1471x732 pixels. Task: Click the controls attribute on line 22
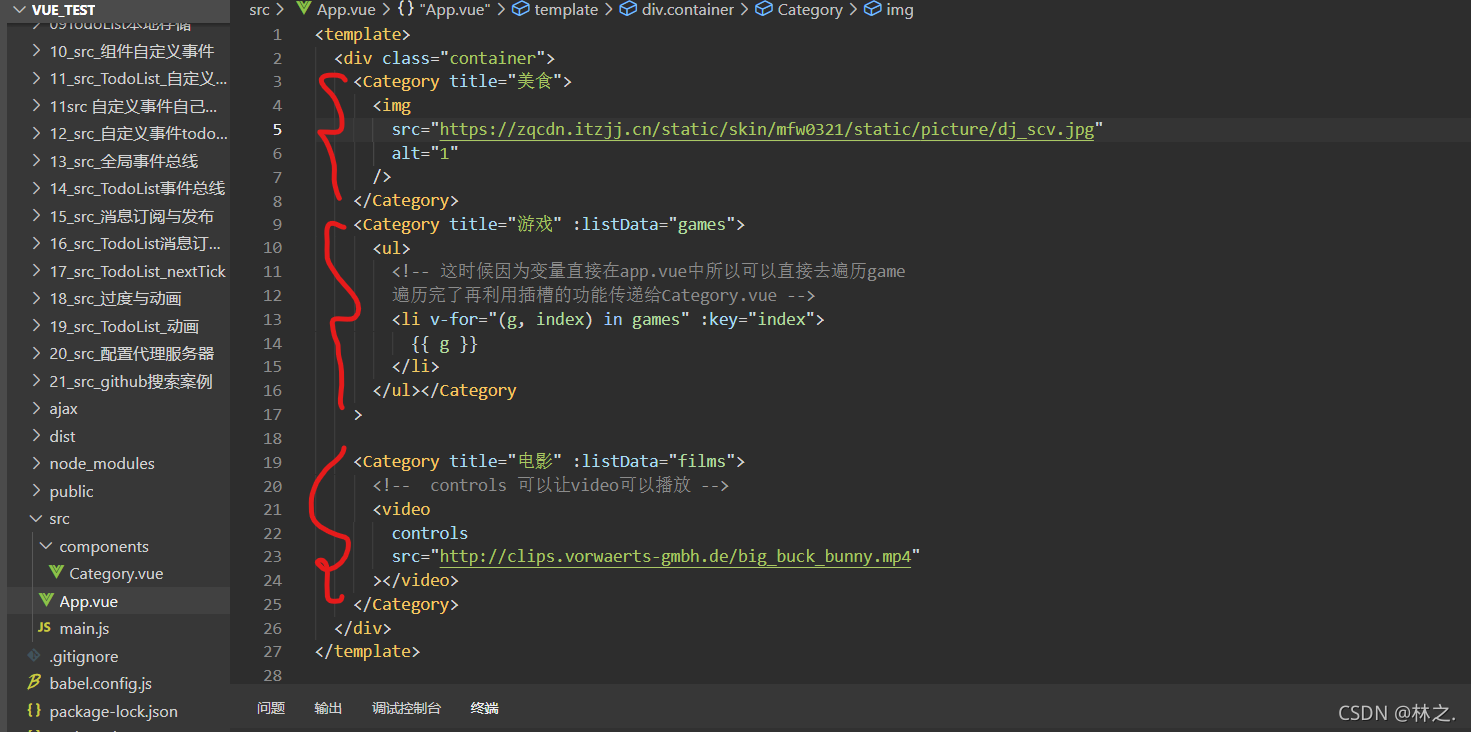(x=430, y=533)
